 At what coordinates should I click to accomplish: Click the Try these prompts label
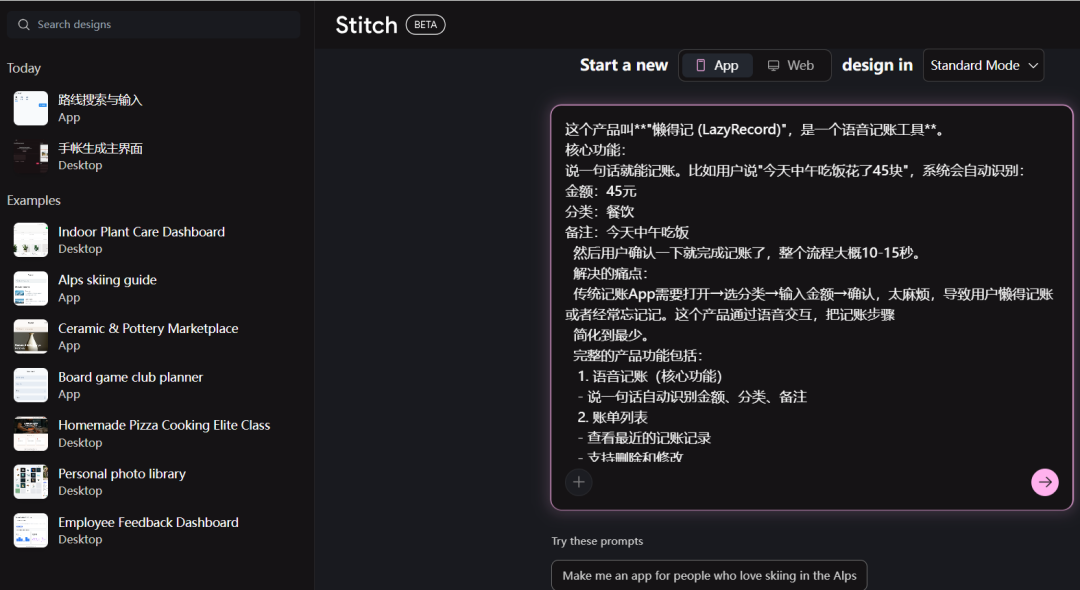[597, 541]
